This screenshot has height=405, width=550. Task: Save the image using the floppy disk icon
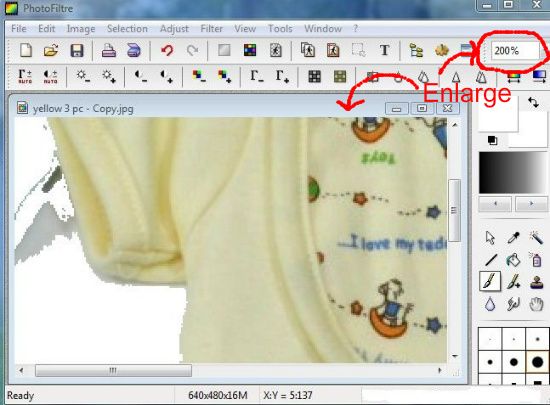click(77, 50)
